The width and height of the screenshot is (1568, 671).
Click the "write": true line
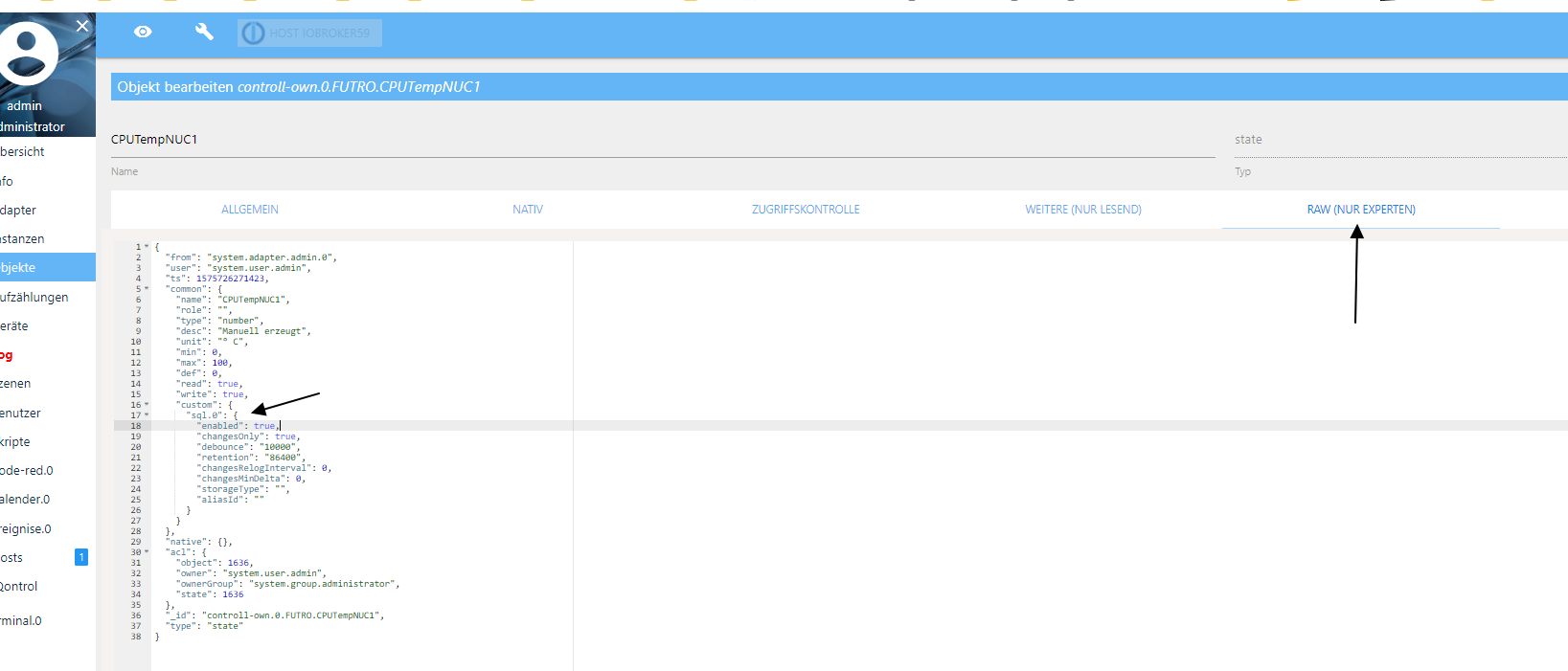point(212,394)
